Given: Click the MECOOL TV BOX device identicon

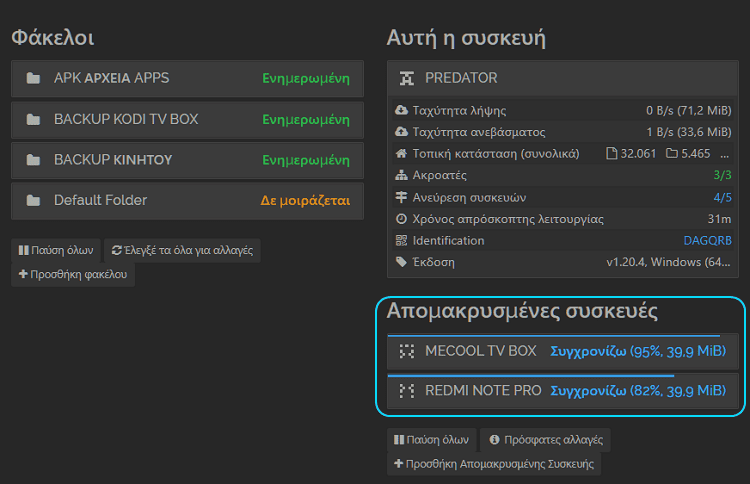Looking at the screenshot, I should click(407, 351).
